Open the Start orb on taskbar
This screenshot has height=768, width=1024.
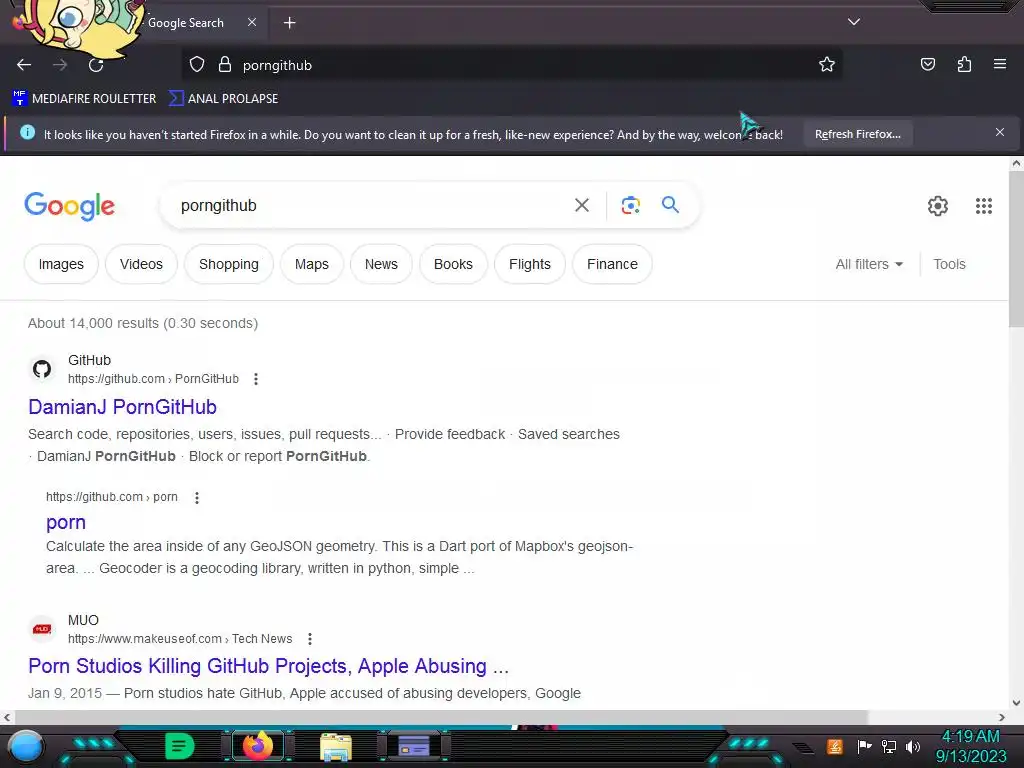(x=26, y=746)
